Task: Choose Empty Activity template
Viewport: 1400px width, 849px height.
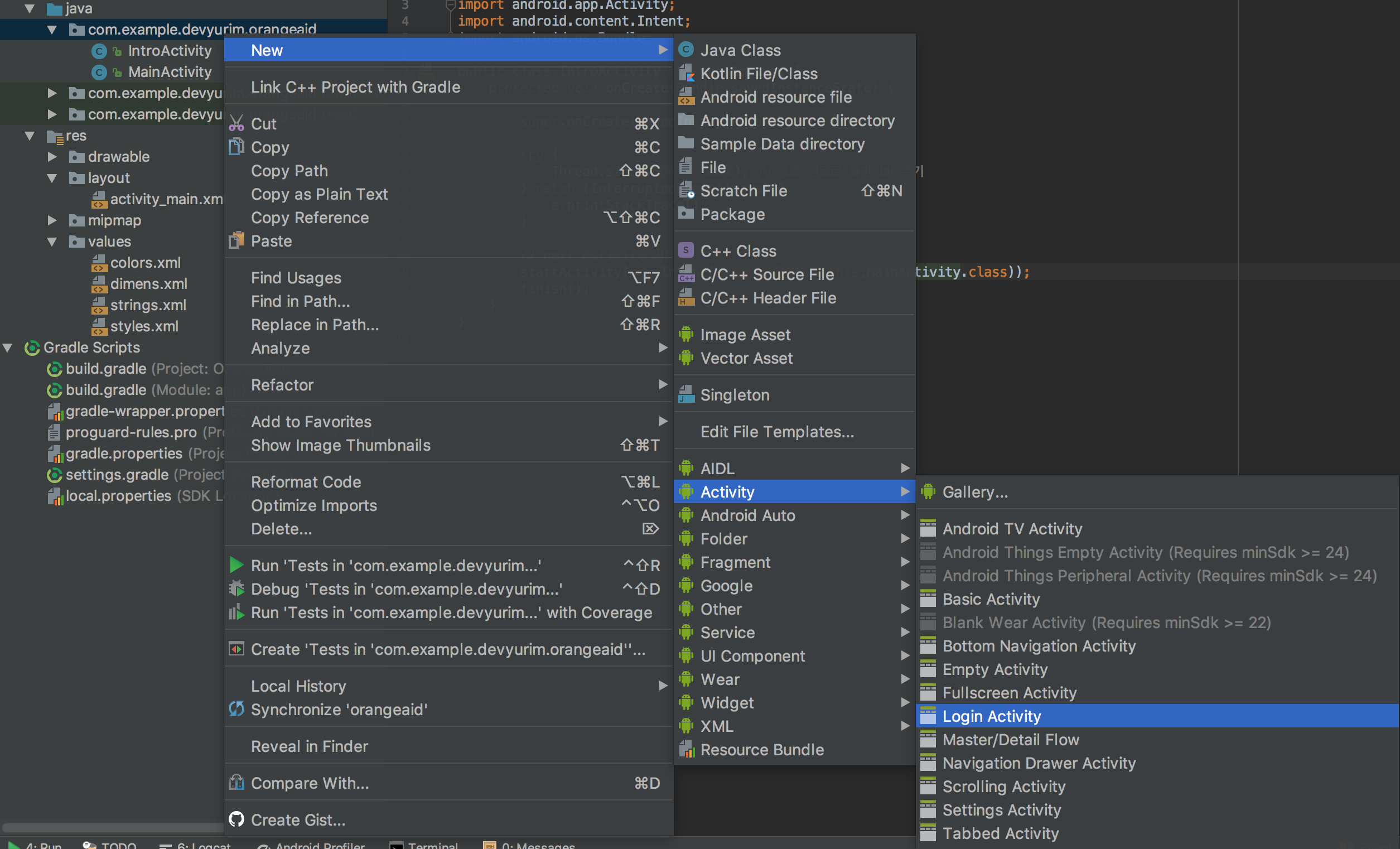Action: 1157,669
